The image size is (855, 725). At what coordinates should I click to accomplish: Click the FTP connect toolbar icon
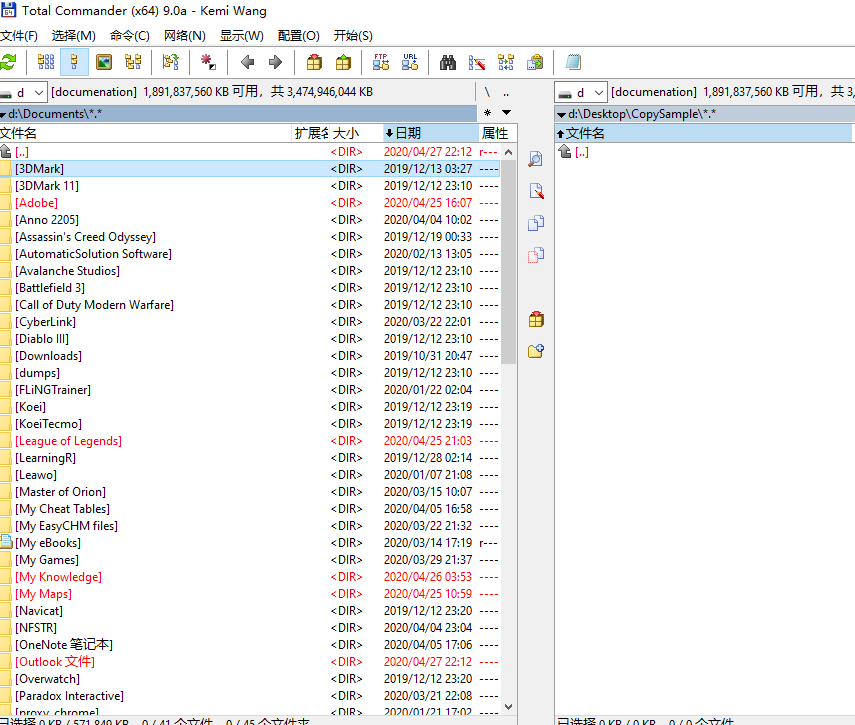pos(380,62)
